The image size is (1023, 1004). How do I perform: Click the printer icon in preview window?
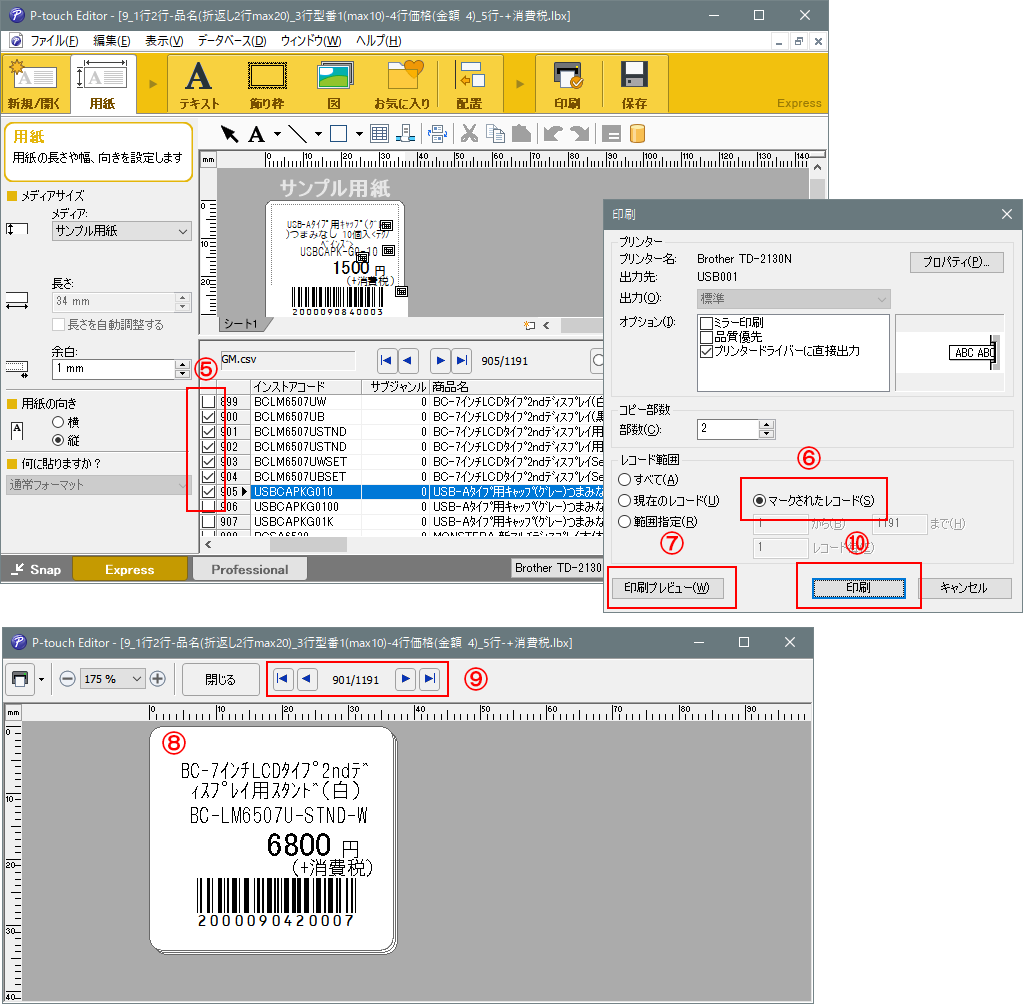click(x=20, y=679)
